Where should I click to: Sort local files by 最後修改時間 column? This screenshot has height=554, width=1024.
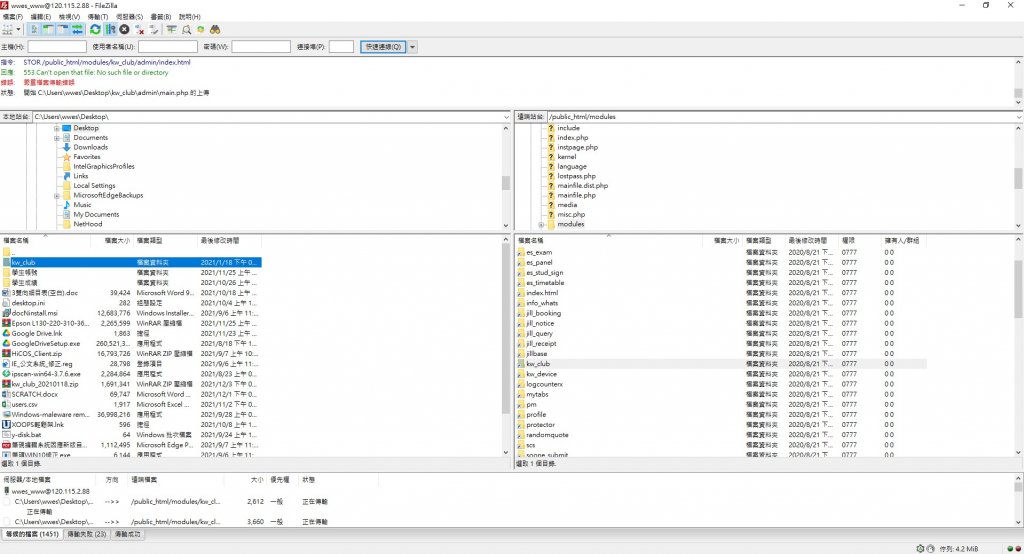pos(229,240)
